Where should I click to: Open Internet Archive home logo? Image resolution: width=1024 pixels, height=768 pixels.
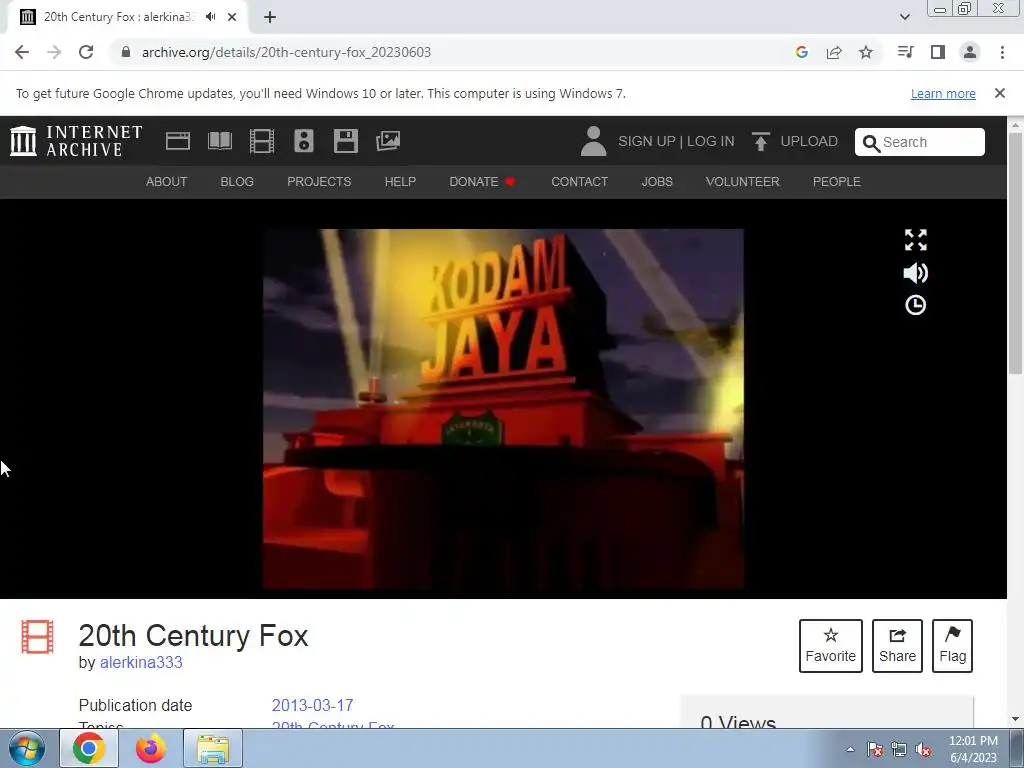point(76,141)
